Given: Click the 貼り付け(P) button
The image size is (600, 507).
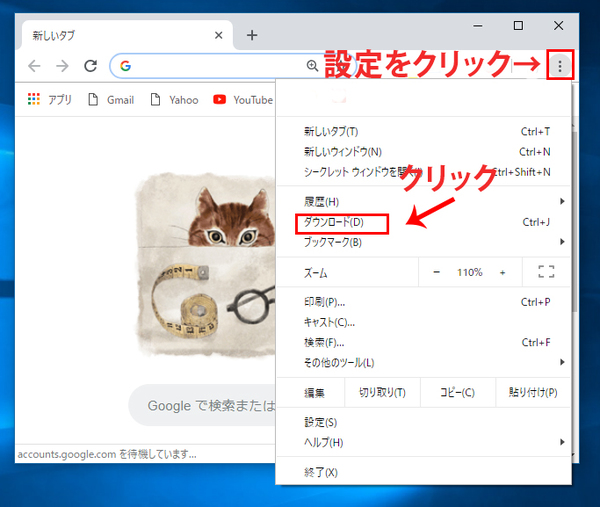Looking at the screenshot, I should pyautogui.click(x=532, y=392).
